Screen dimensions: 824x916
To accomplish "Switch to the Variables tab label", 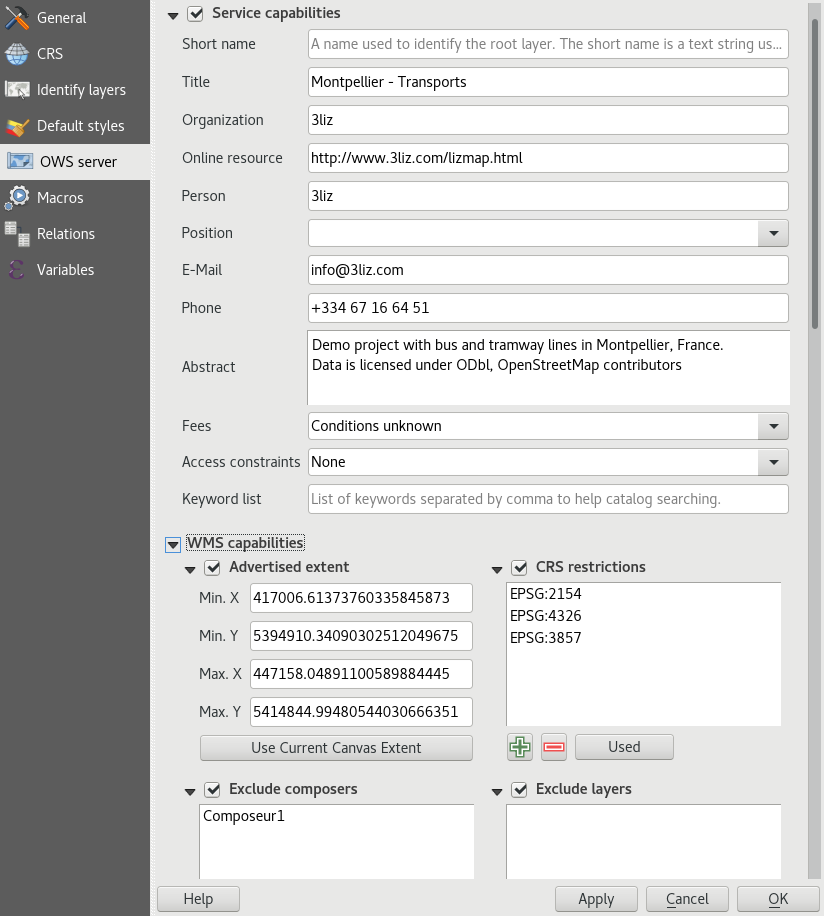I will tap(65, 270).
